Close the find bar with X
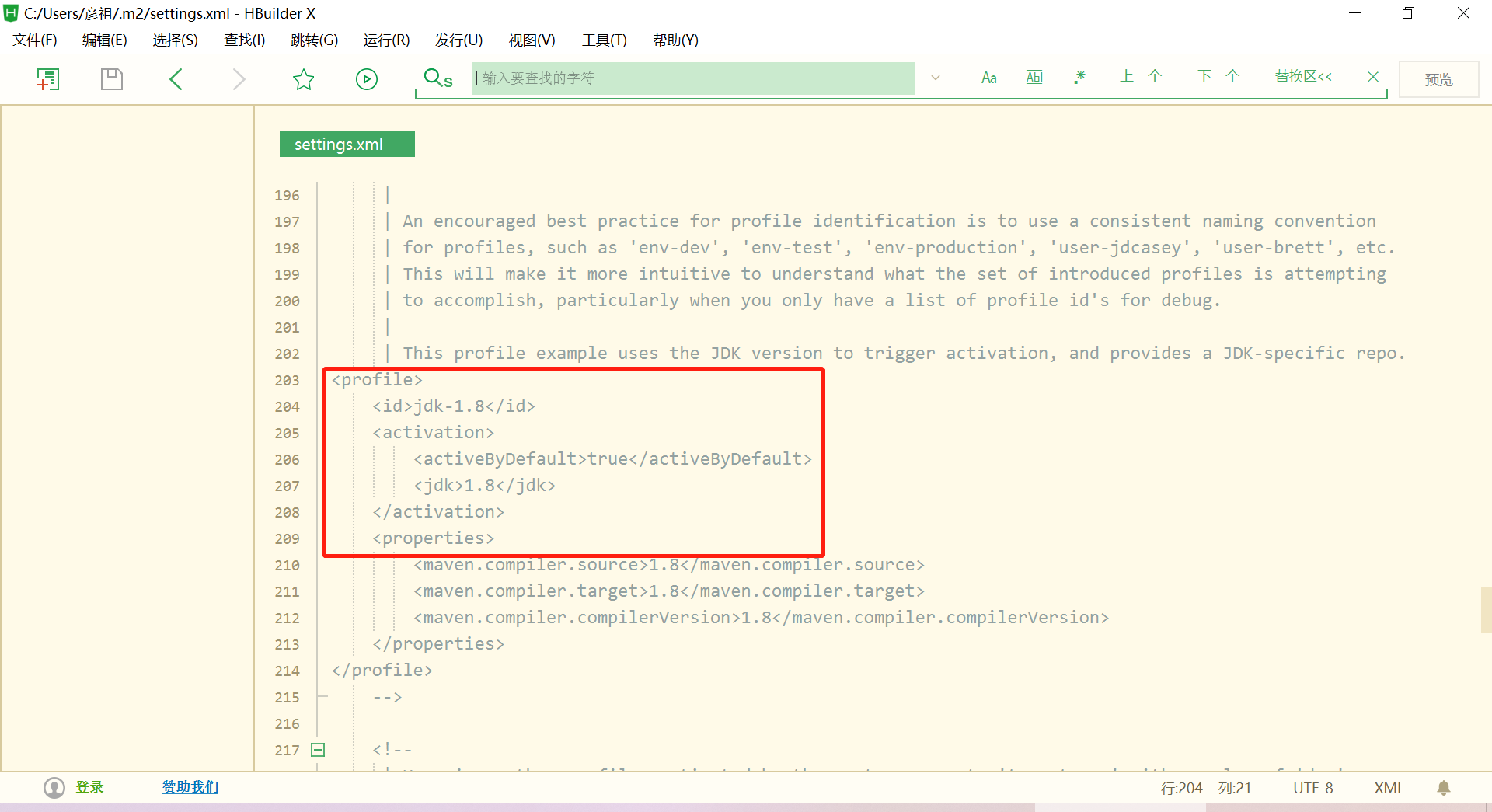This screenshot has width=1492, height=812. 1373,76
